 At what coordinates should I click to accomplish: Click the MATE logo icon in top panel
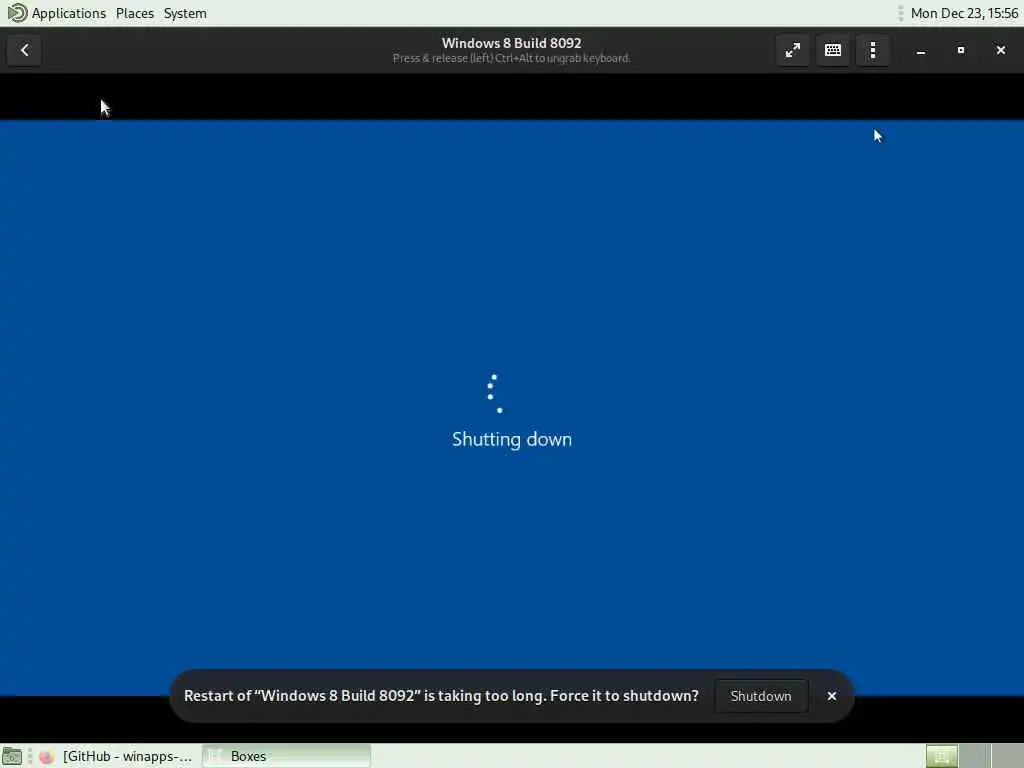pyautogui.click(x=17, y=13)
